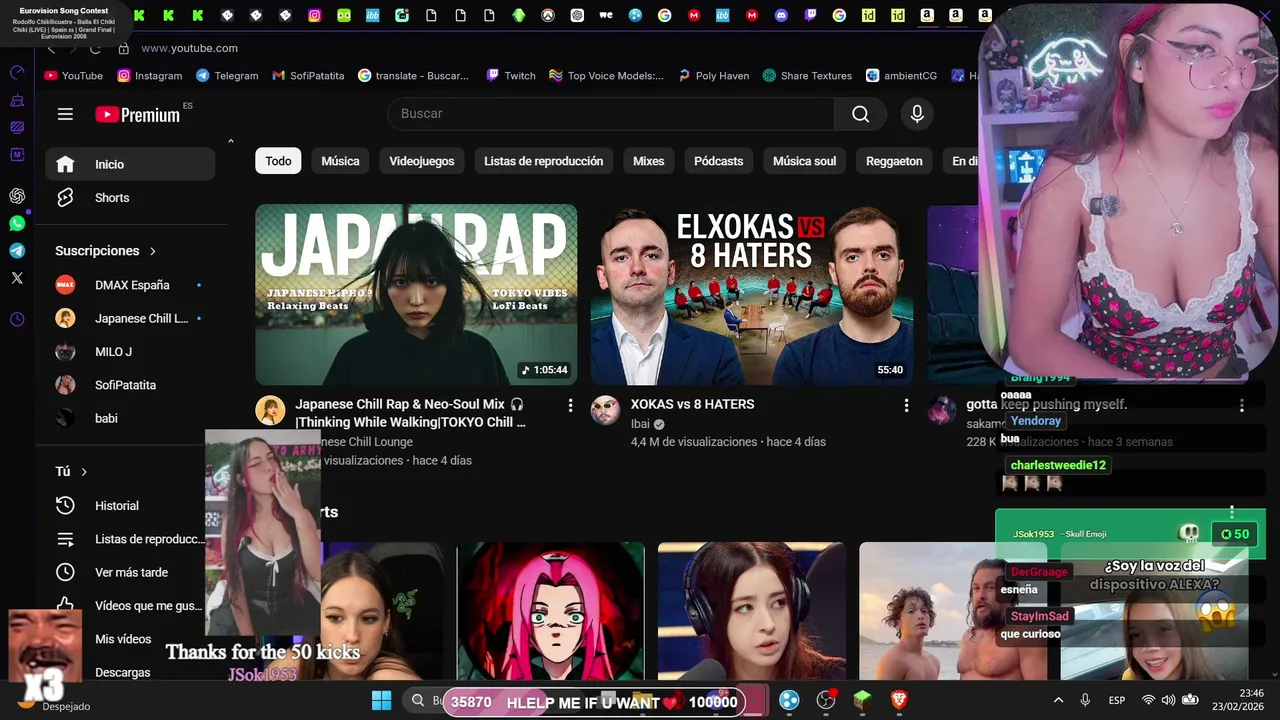Click Japanese Chill Lounge channel avatar under video

point(270,410)
